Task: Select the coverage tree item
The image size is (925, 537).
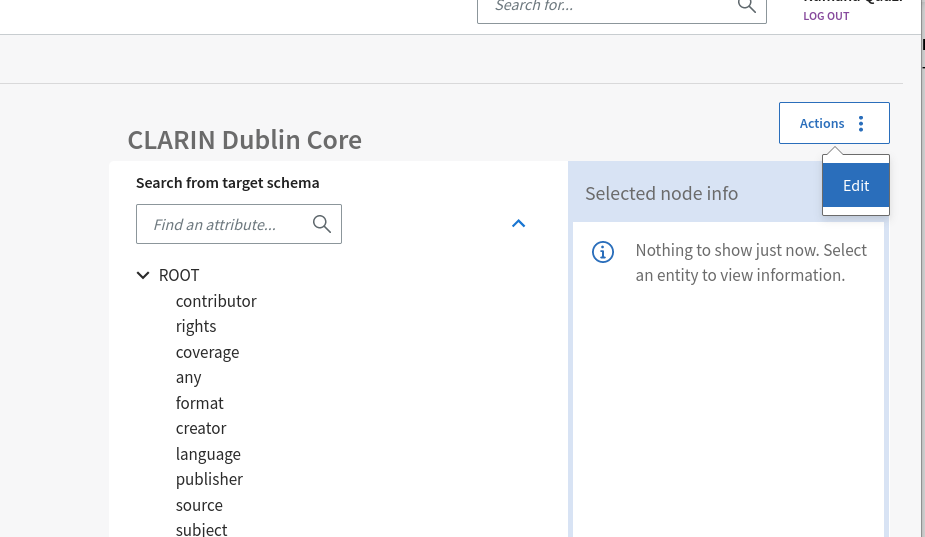Action: click(x=208, y=352)
